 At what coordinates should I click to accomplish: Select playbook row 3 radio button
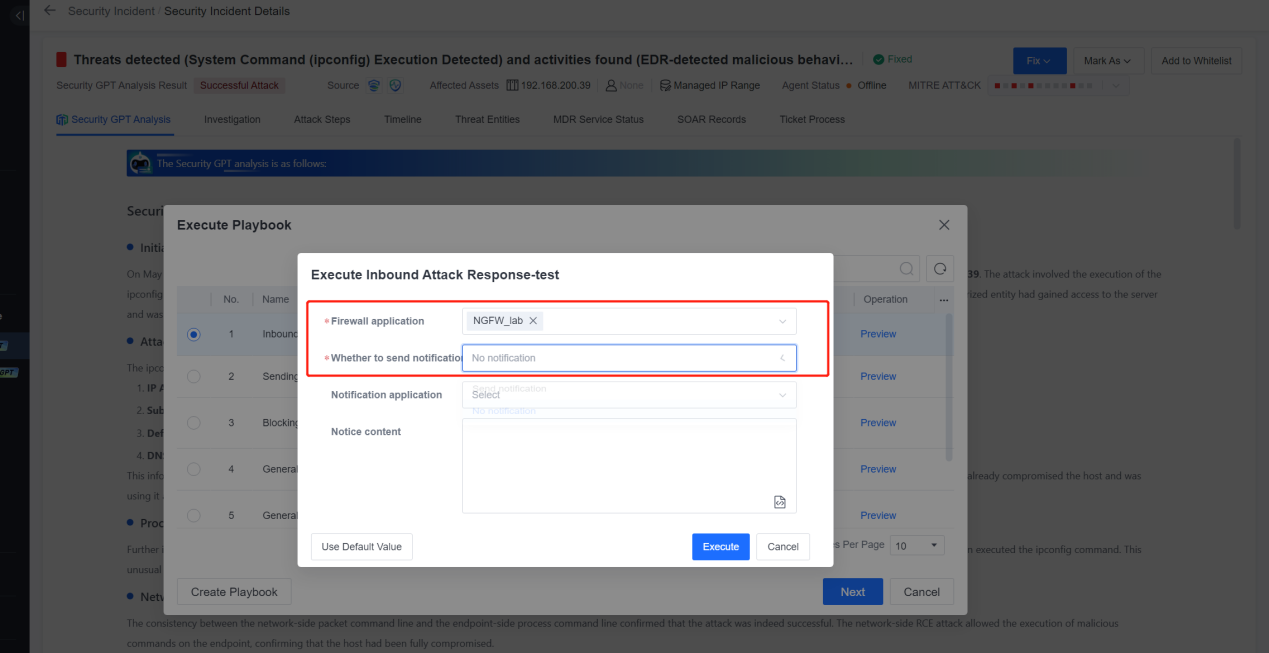(x=194, y=423)
